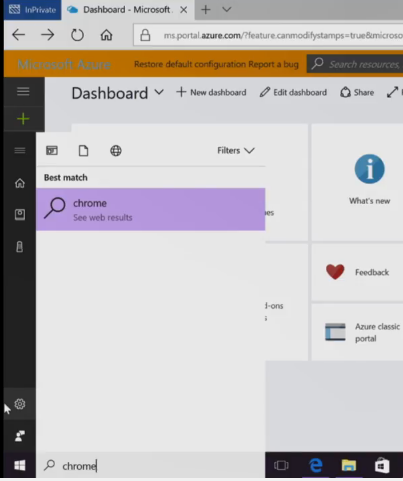Expand the Filters dropdown
Image resolution: width=403 pixels, height=481 pixels.
coord(236,151)
